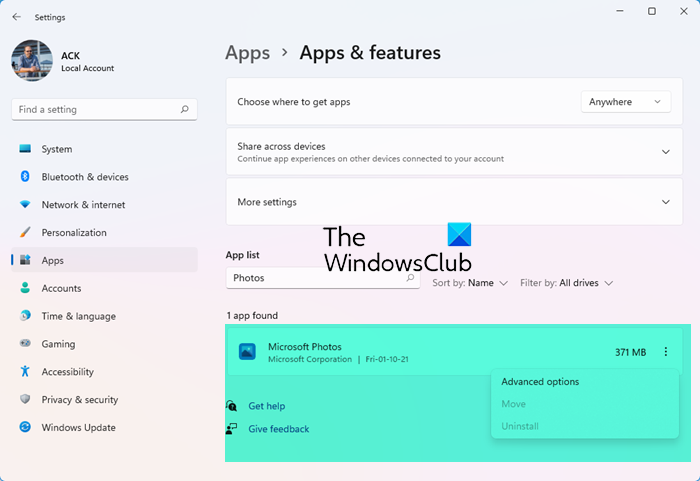
Task: Open Gaming settings label
Action: [58, 344]
